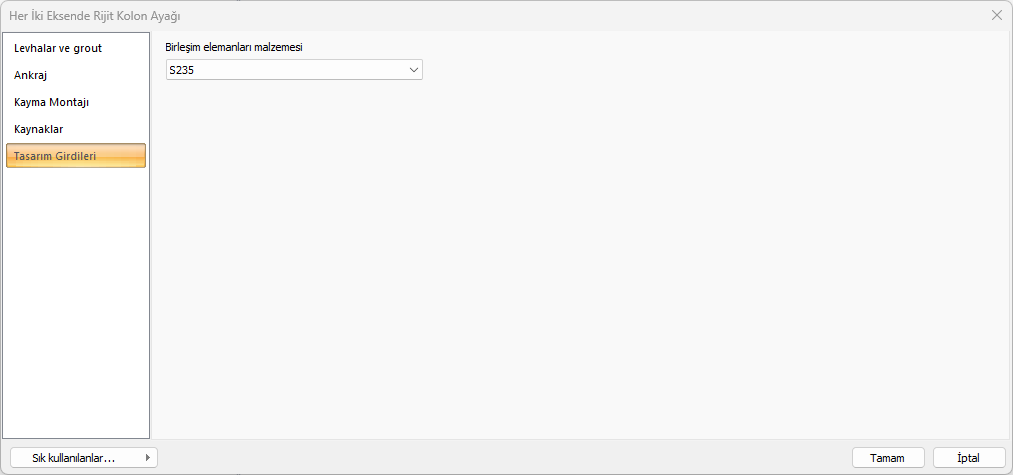1013x475 pixels.
Task: Close the Rijit Kolon Ayağı dialog
Action: pyautogui.click(x=996, y=15)
